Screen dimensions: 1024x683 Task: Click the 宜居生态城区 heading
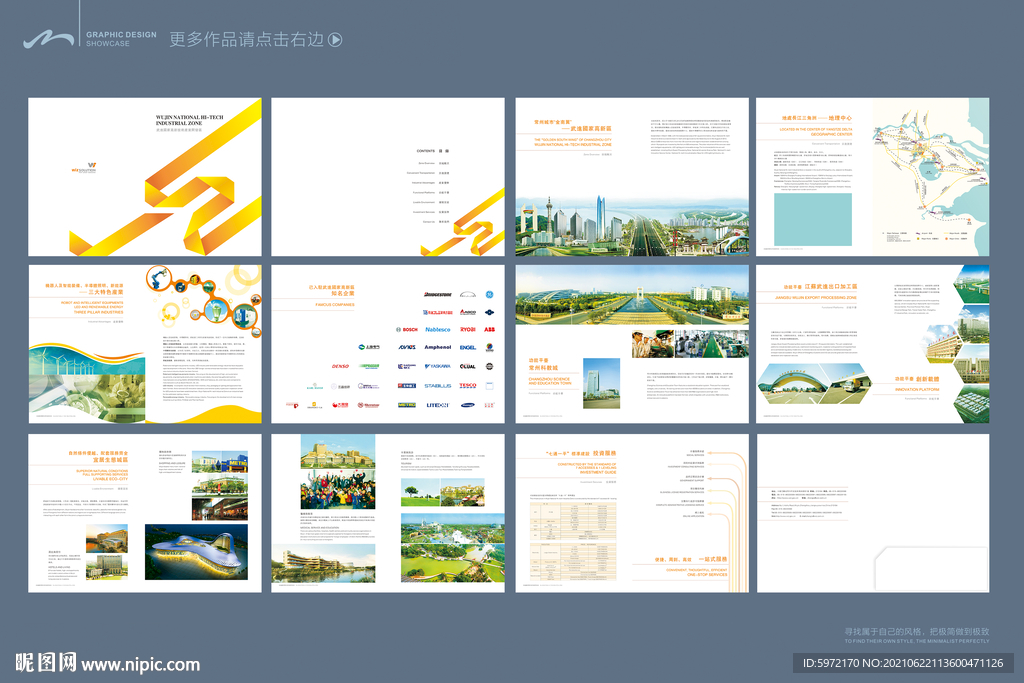click(x=110, y=460)
